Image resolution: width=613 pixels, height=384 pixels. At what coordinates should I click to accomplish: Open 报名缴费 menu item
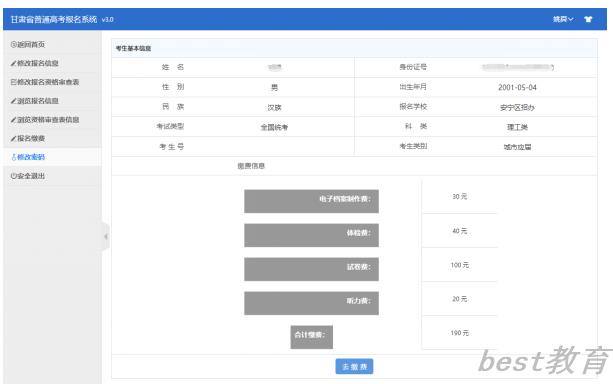pyautogui.click(x=28, y=138)
